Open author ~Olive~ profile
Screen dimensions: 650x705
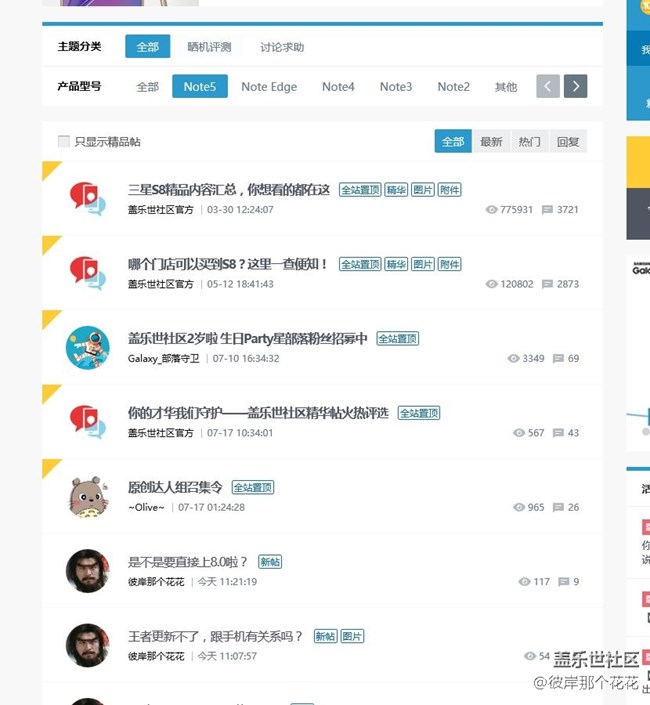pos(146,507)
